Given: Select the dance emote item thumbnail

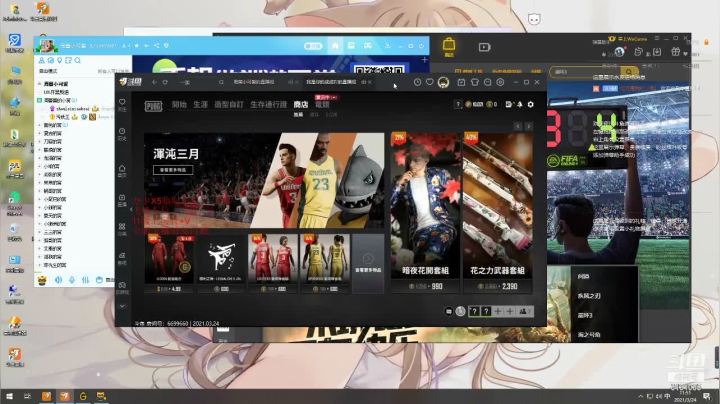Looking at the screenshot, I should point(221,264).
